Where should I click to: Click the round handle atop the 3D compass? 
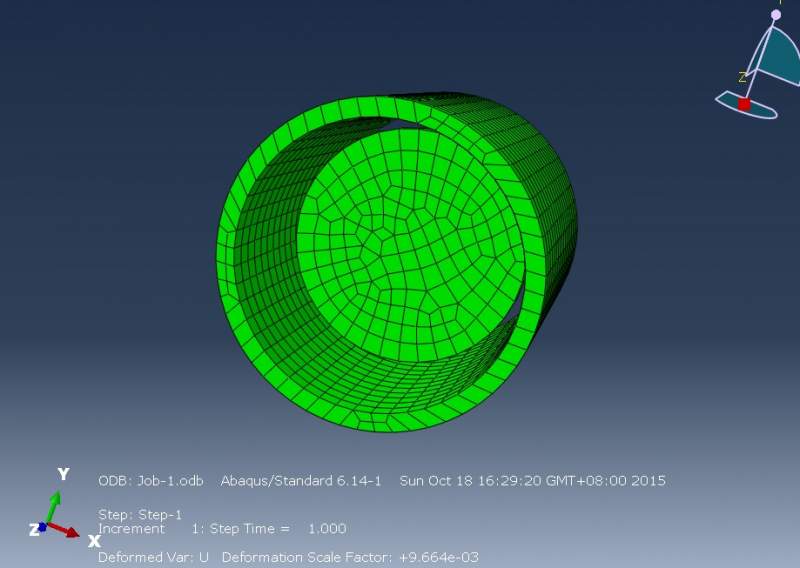pos(776,15)
